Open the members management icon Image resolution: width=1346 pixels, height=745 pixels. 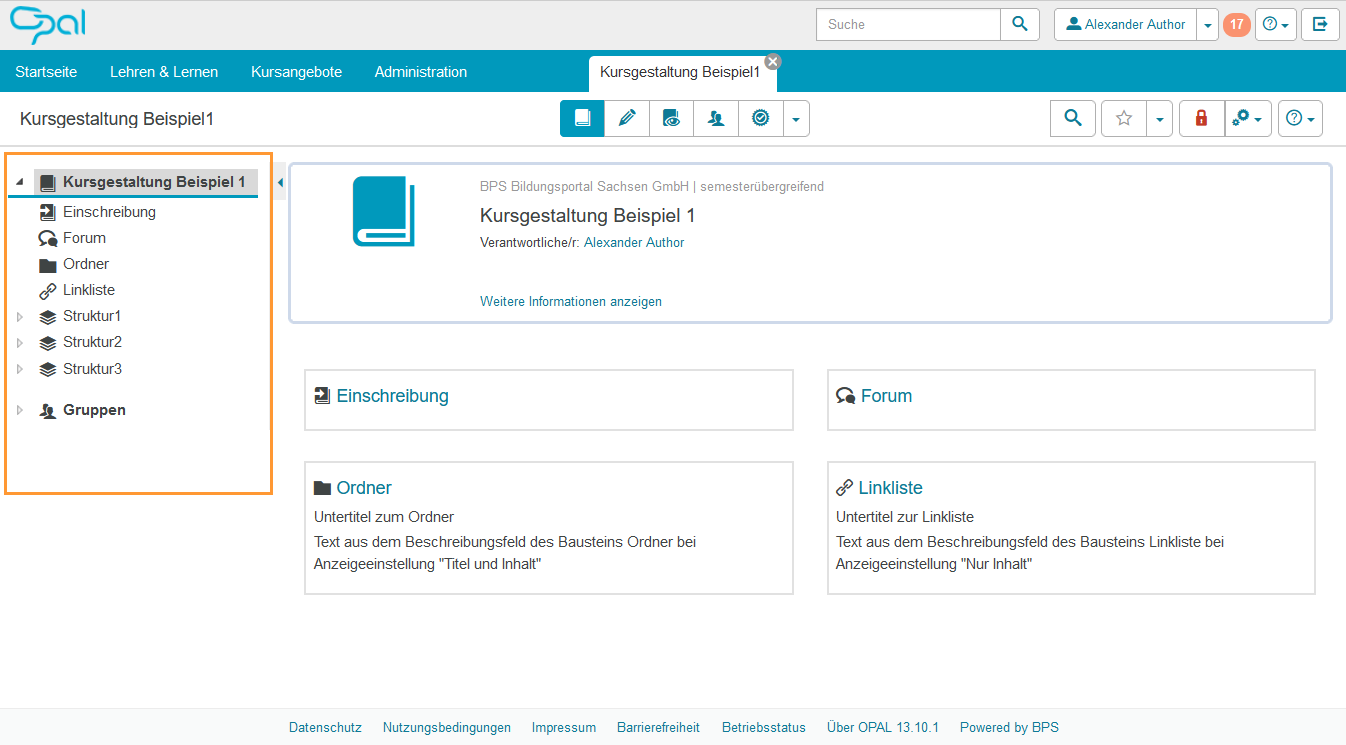coord(716,118)
